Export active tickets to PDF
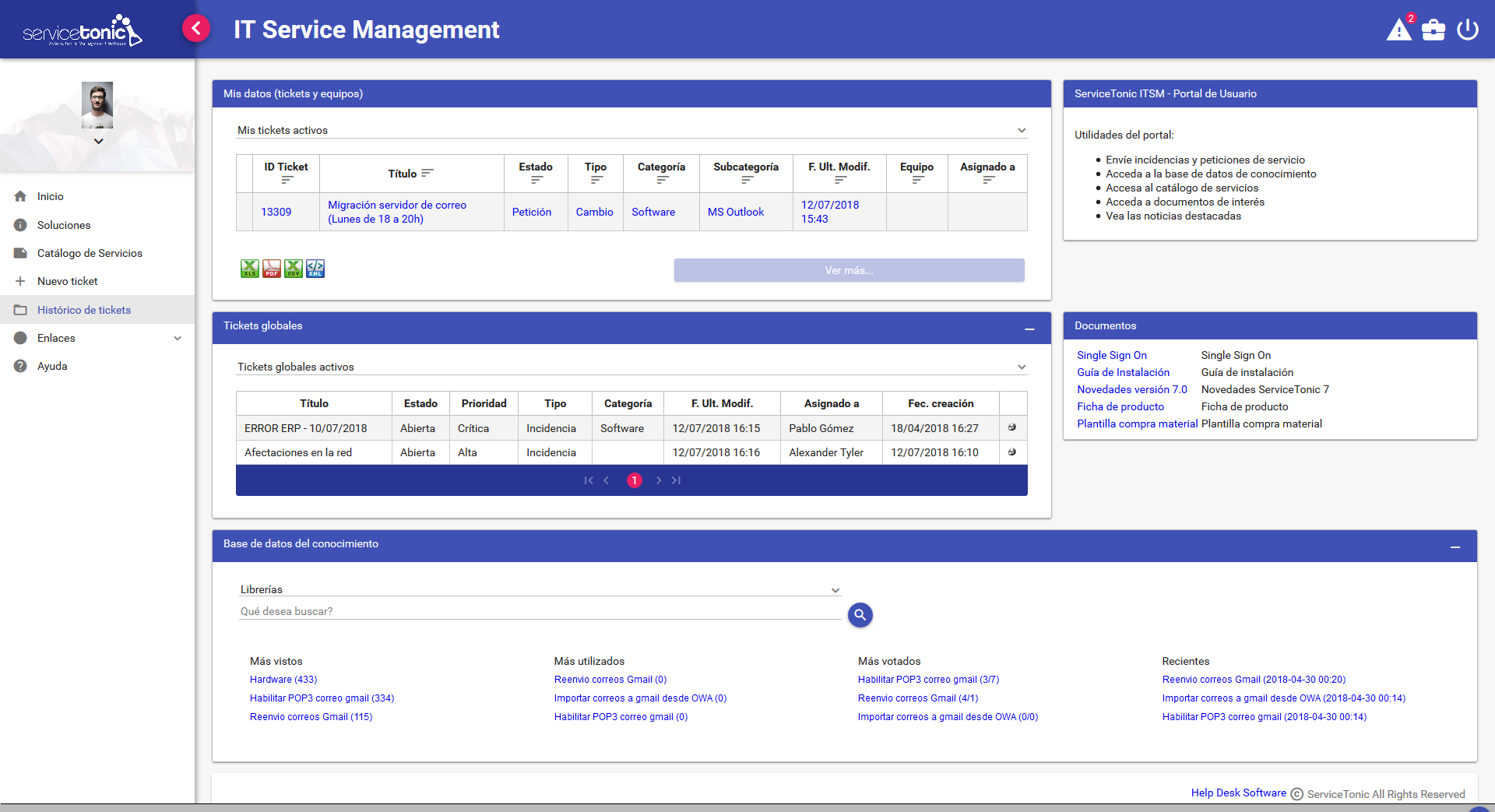Screen dimensions: 1495x812 point(271,269)
